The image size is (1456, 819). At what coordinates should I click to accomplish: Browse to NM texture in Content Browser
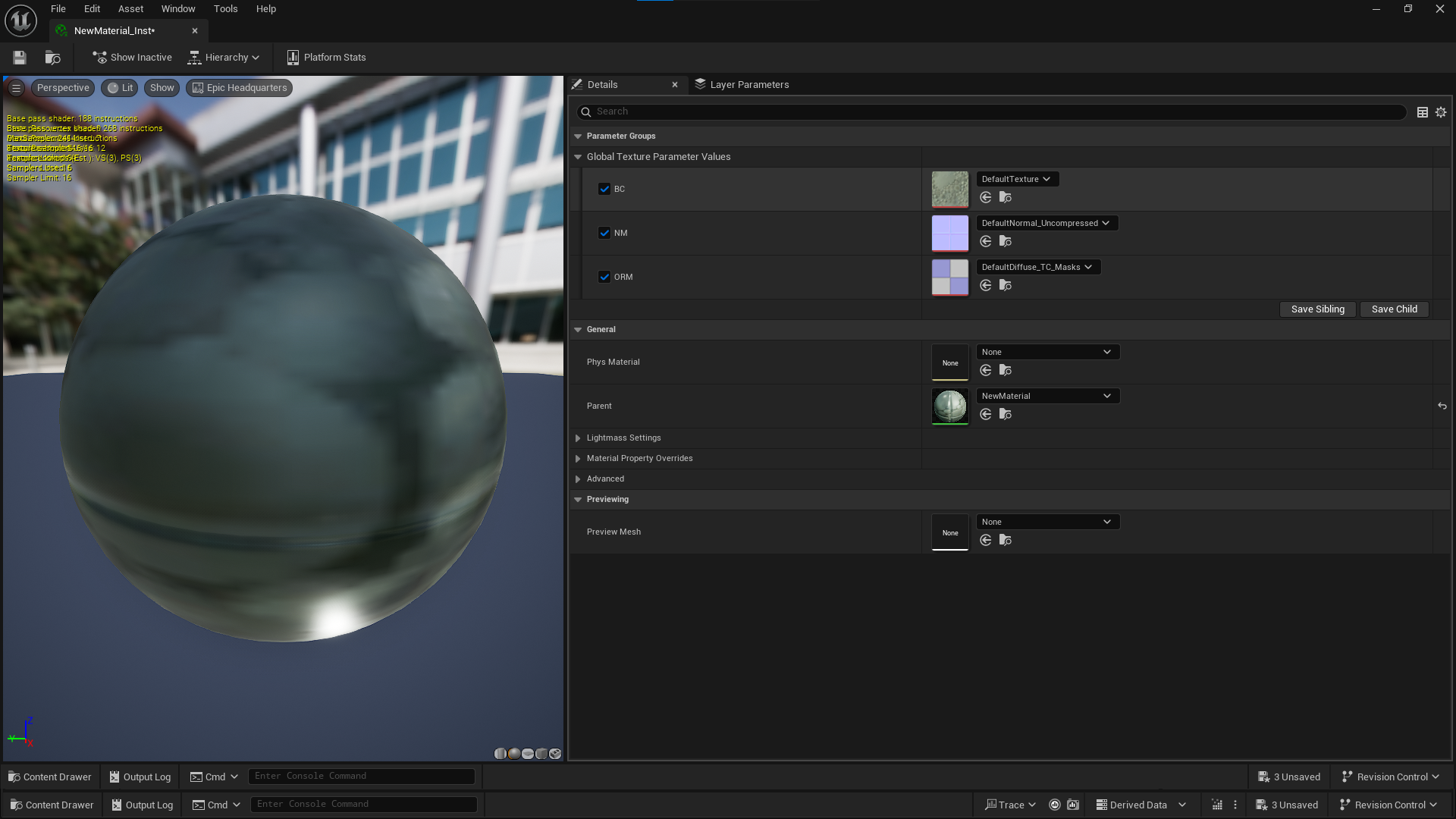(1006, 242)
